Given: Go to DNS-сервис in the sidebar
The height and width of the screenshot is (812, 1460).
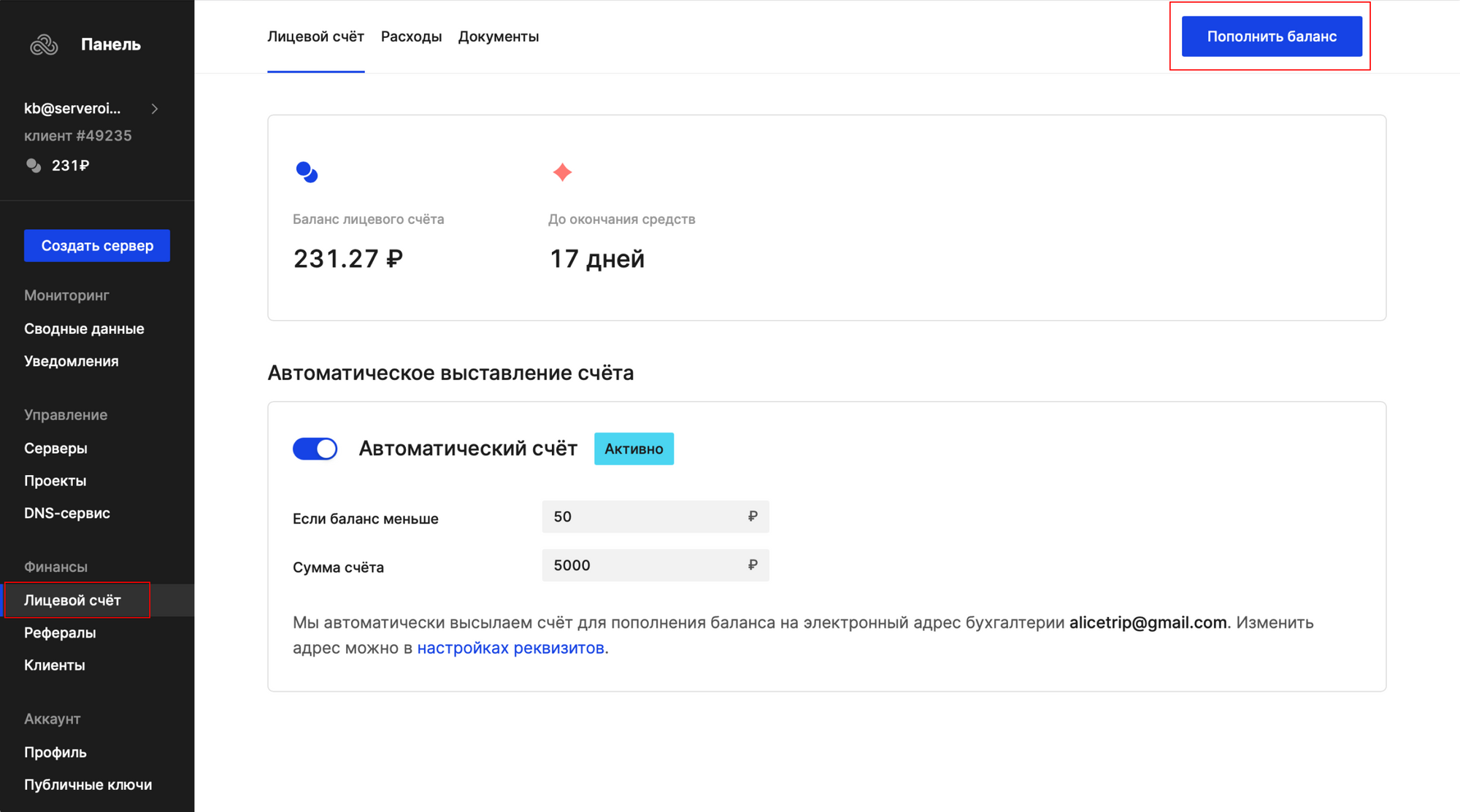Looking at the screenshot, I should coord(67,513).
